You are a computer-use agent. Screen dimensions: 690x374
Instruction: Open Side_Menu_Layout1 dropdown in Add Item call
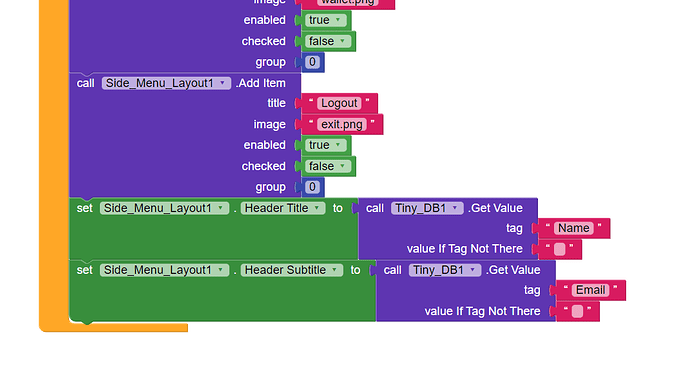click(166, 83)
